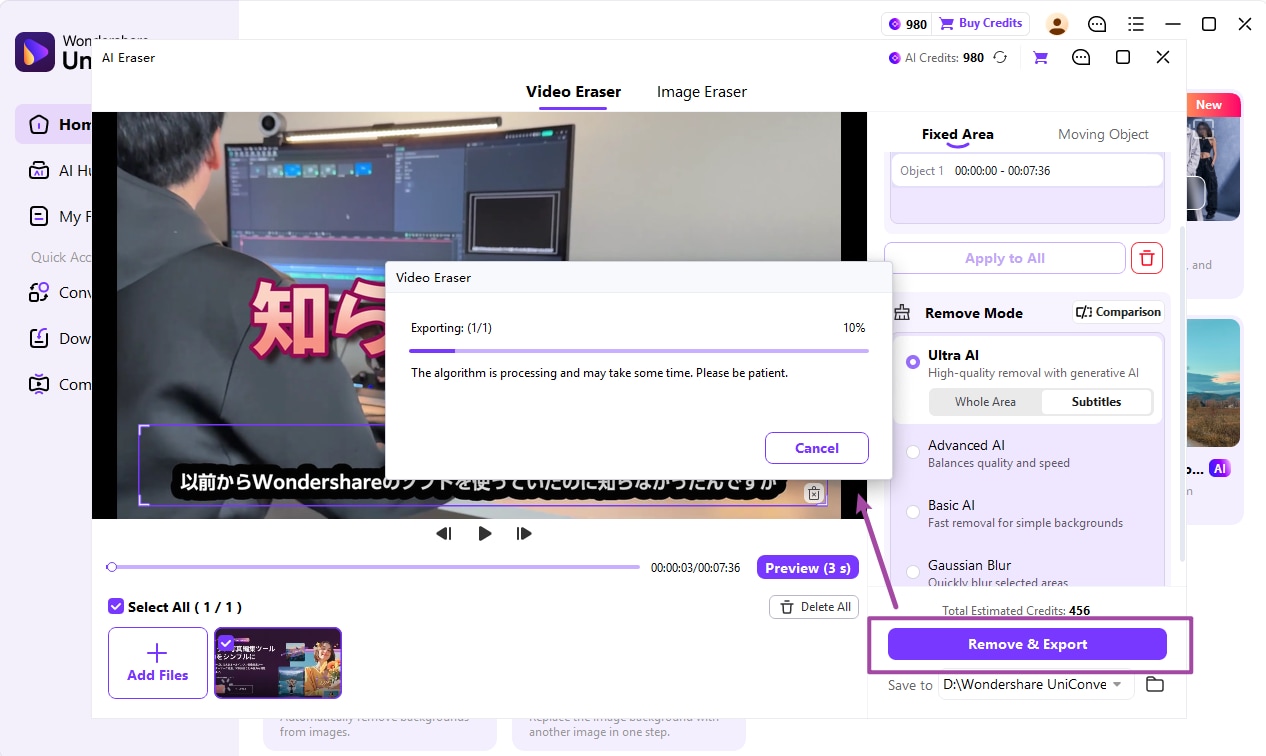Open the main window feedback chat icon
This screenshot has width=1266, height=756.
[1097, 24]
